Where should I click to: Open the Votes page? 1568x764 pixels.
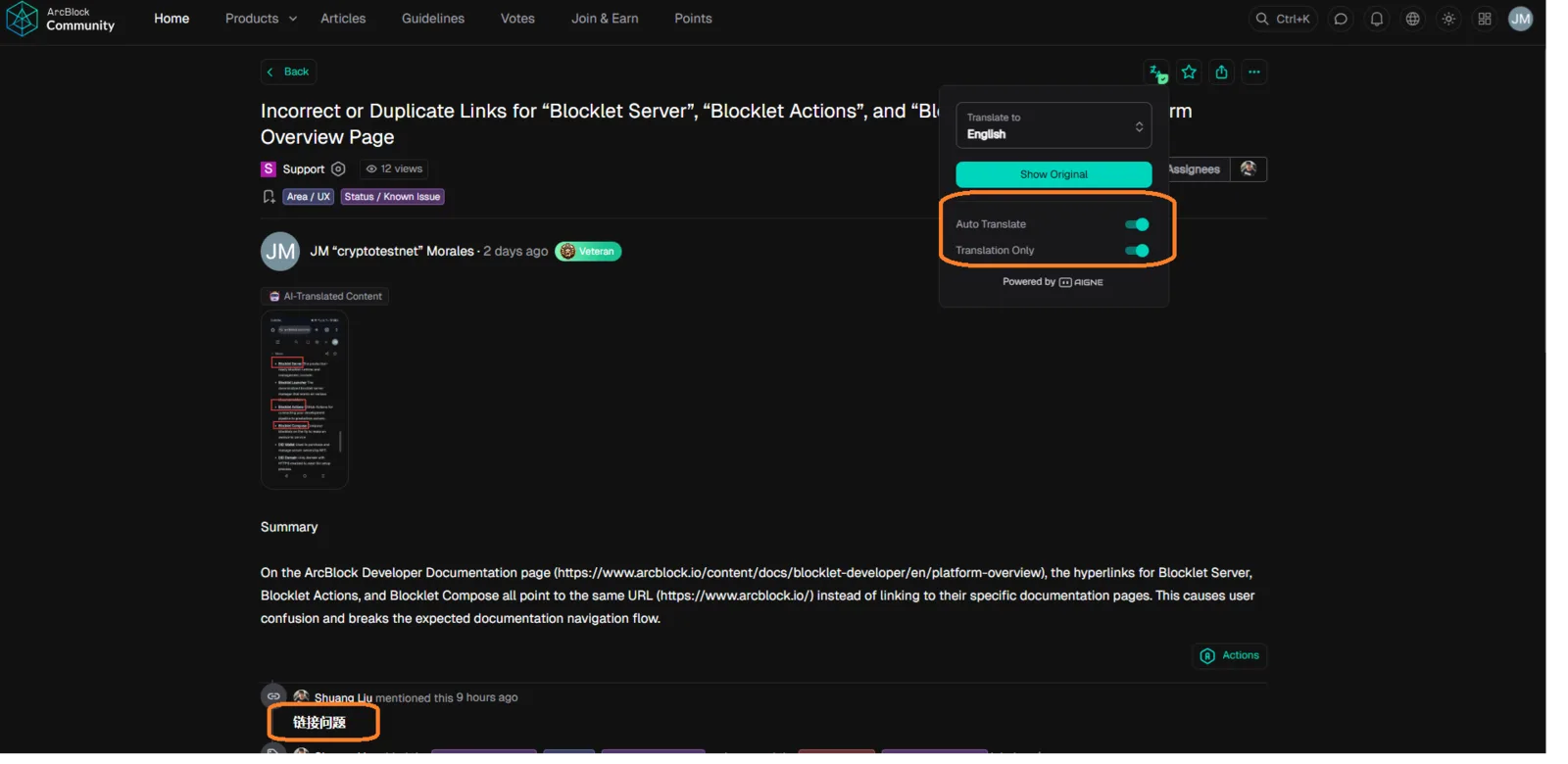click(517, 19)
